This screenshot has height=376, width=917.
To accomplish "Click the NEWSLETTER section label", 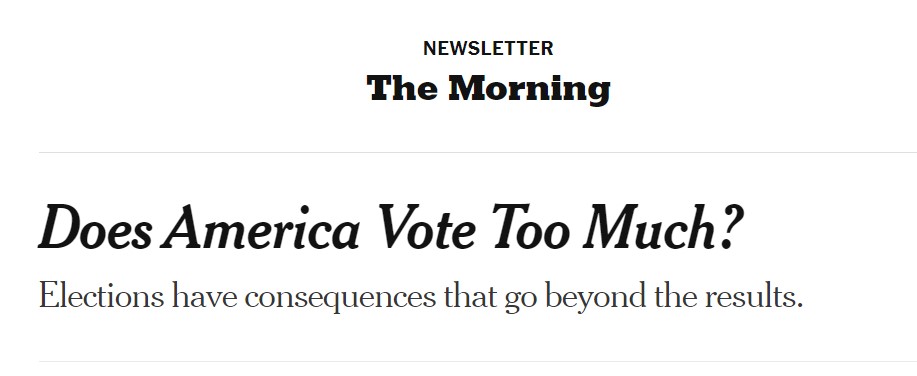I will point(488,49).
